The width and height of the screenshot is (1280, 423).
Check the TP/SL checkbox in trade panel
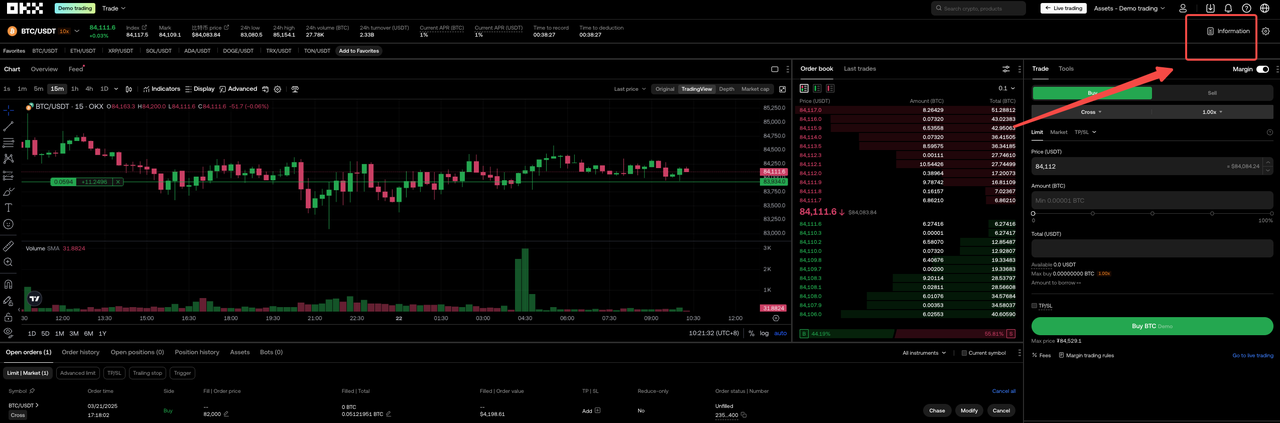(1034, 306)
